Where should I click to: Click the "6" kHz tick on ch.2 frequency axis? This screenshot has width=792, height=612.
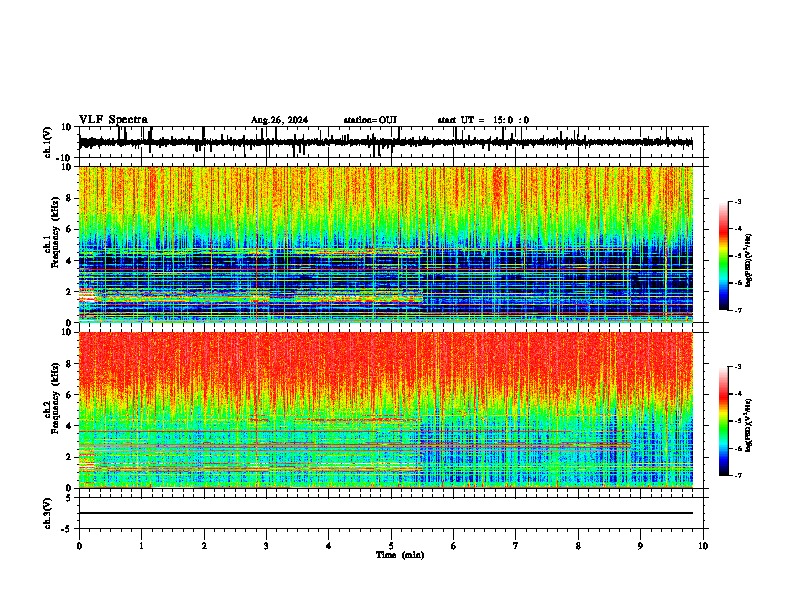click(69, 395)
